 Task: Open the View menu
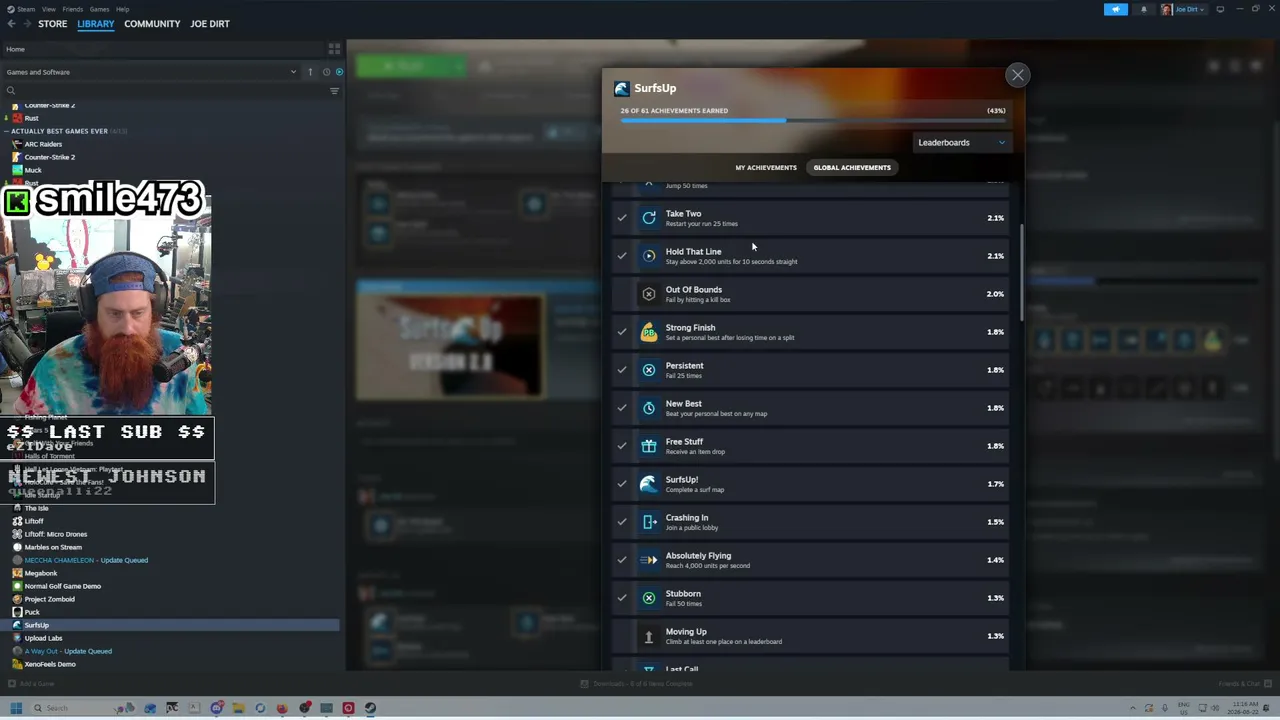48,9
